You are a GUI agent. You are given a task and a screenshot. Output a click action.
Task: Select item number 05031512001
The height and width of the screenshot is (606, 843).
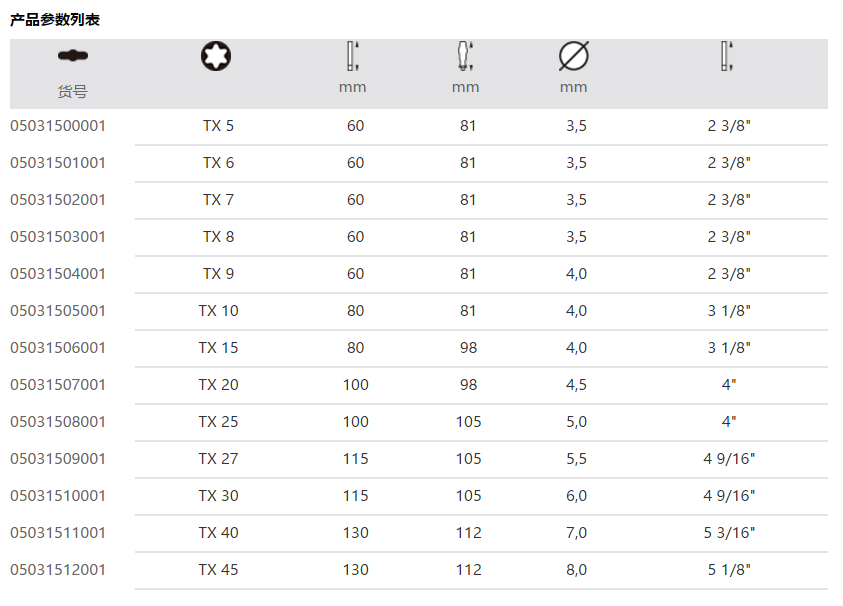point(58,570)
